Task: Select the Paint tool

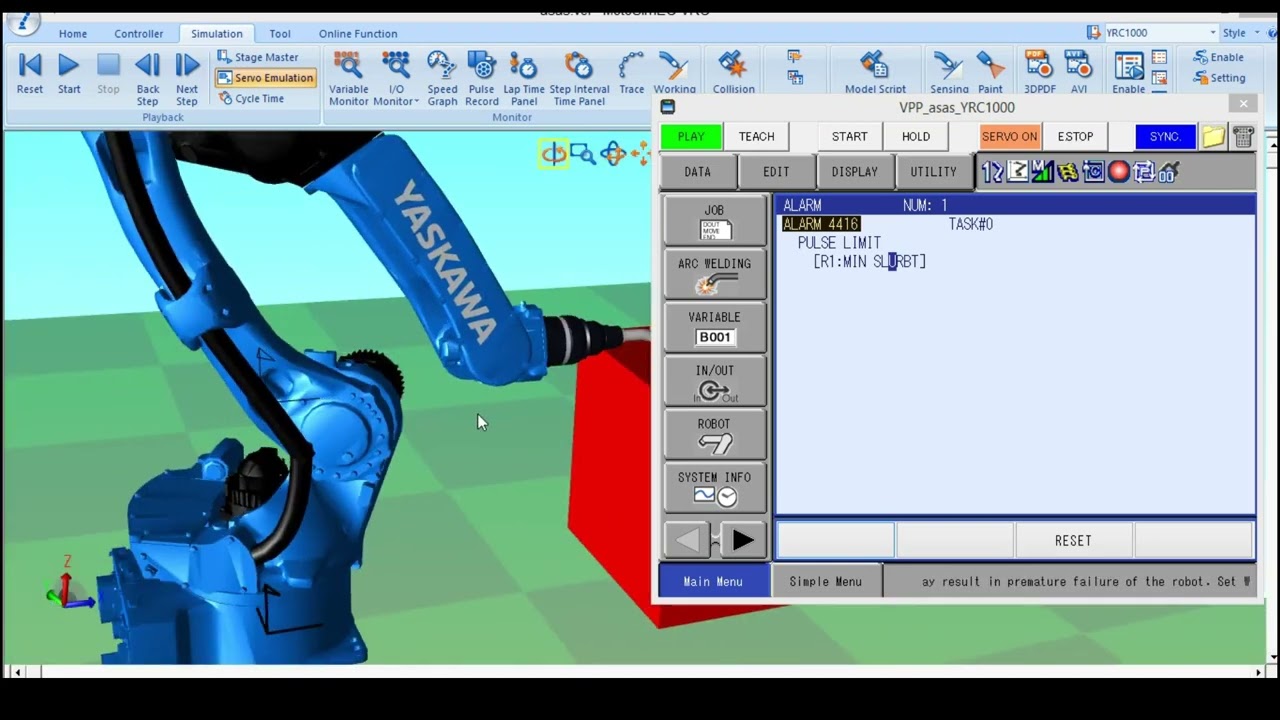Action: tap(990, 74)
